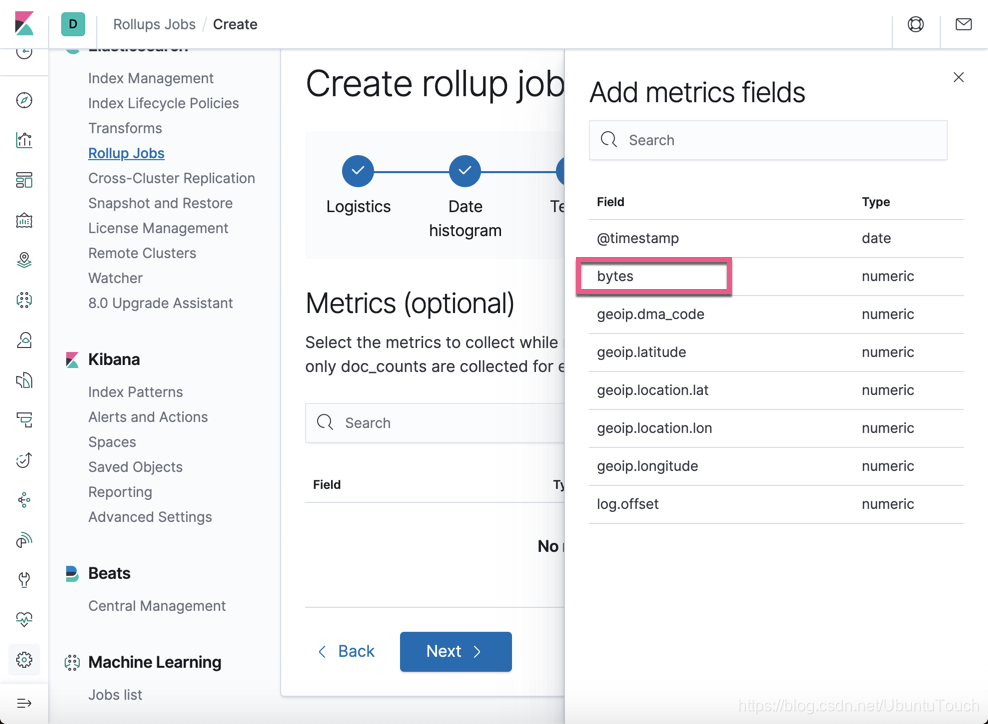Open Watcher in the menu

pyautogui.click(x=115, y=278)
